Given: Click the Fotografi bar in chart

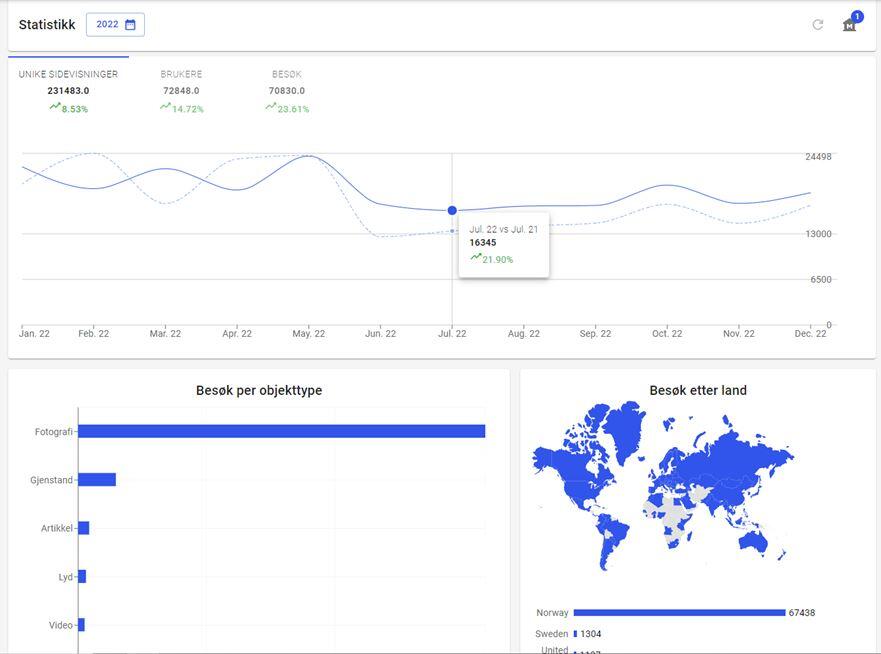Looking at the screenshot, I should (x=281, y=431).
